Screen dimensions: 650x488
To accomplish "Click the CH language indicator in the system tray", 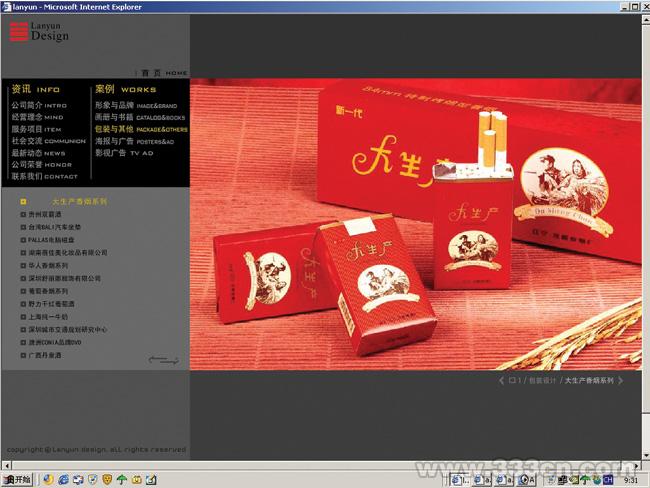I will (607, 480).
